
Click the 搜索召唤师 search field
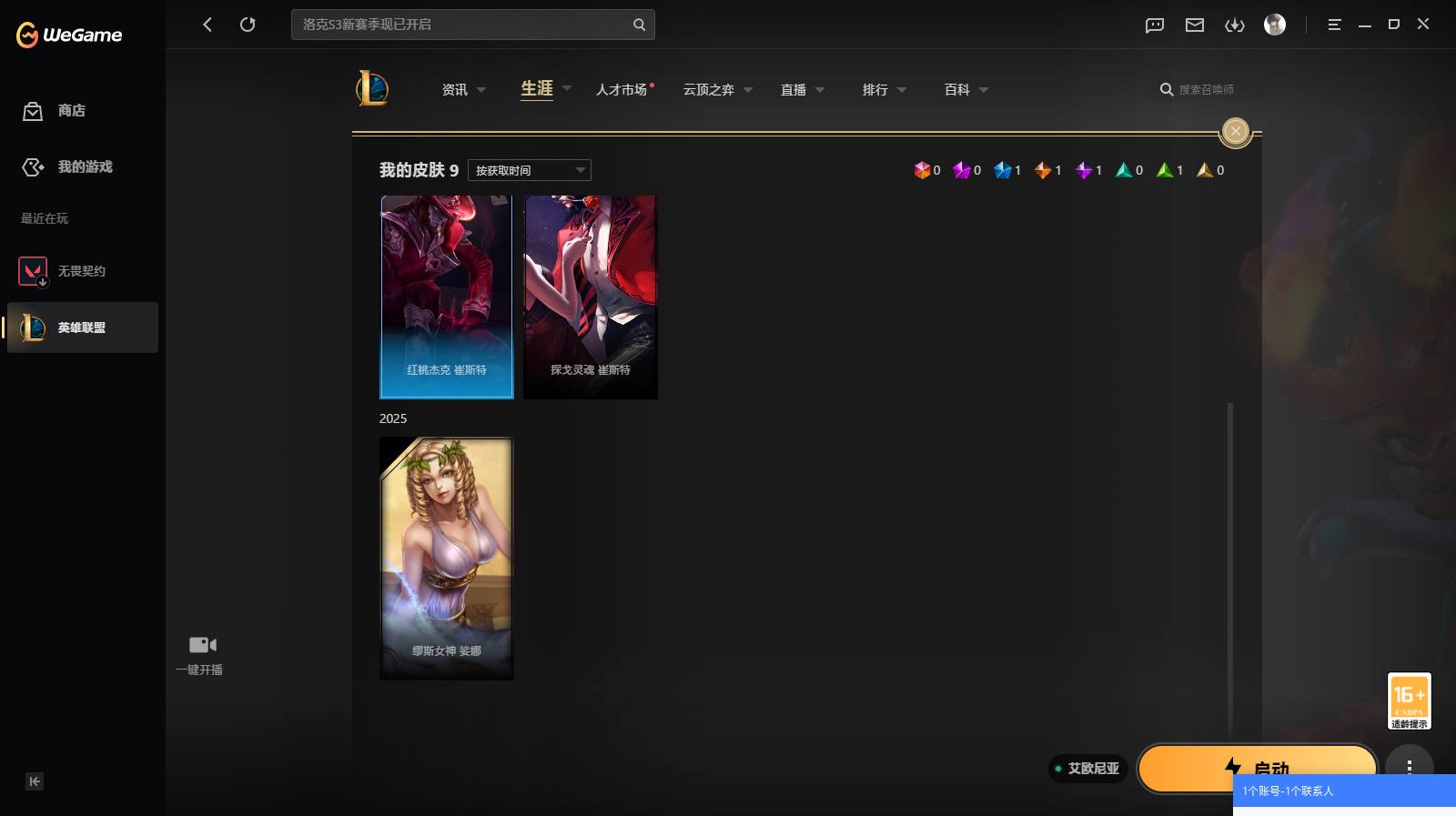[x=1198, y=89]
